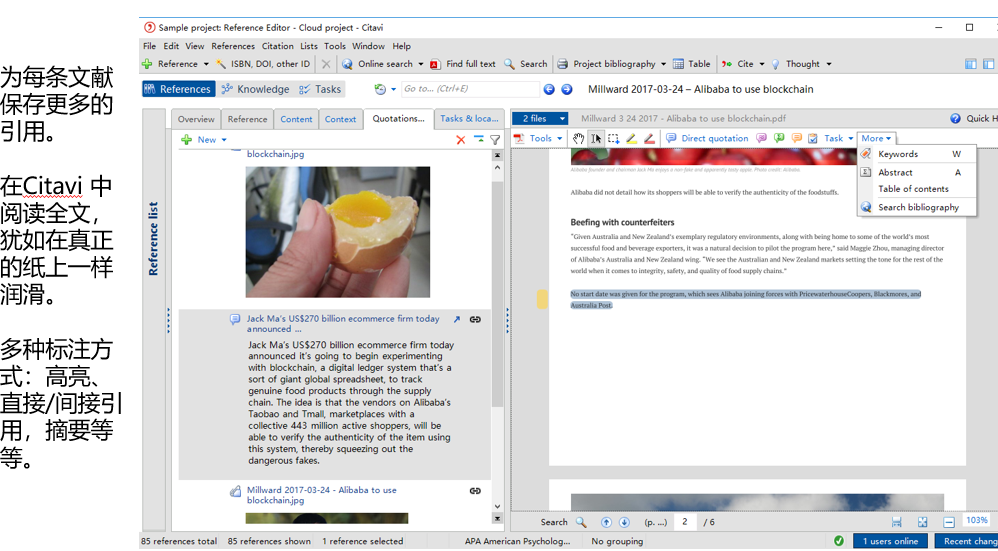
Task: Click the Search magnifier in main toolbar
Action: click(509, 64)
